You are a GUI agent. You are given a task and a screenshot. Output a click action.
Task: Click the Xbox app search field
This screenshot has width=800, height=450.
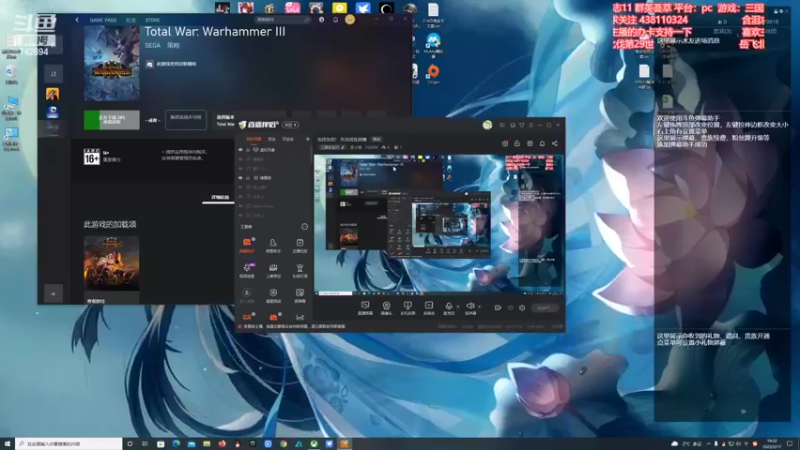pos(283,19)
